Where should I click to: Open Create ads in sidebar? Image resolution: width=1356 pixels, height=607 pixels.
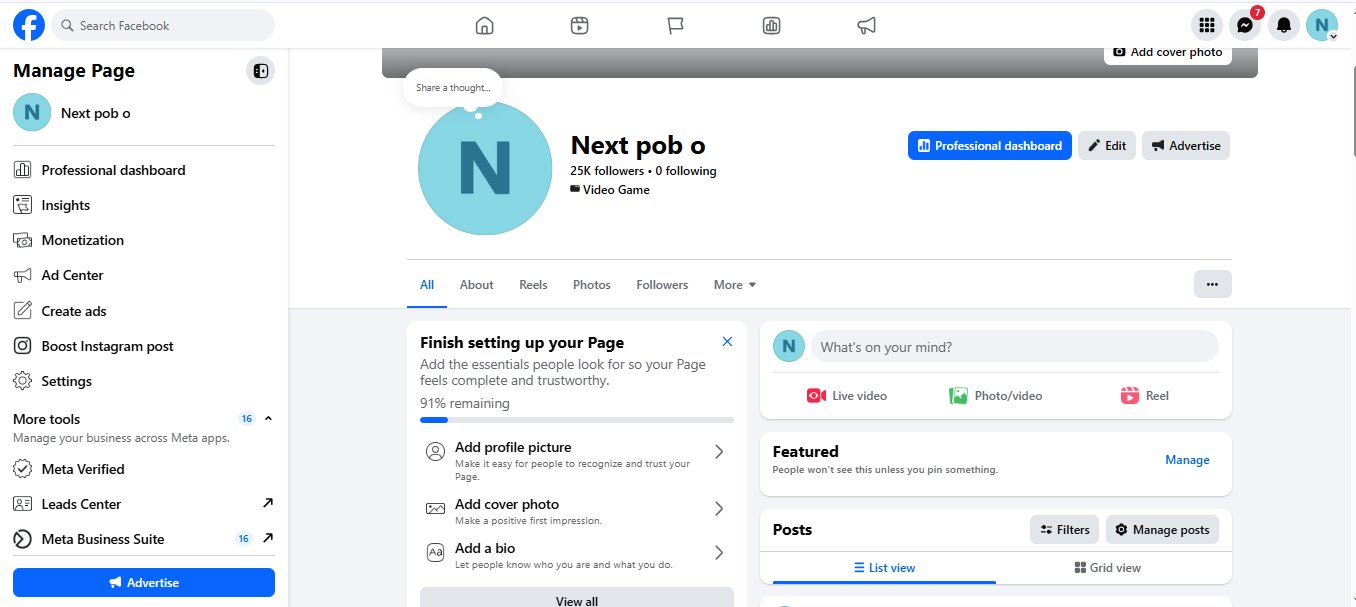click(143, 311)
